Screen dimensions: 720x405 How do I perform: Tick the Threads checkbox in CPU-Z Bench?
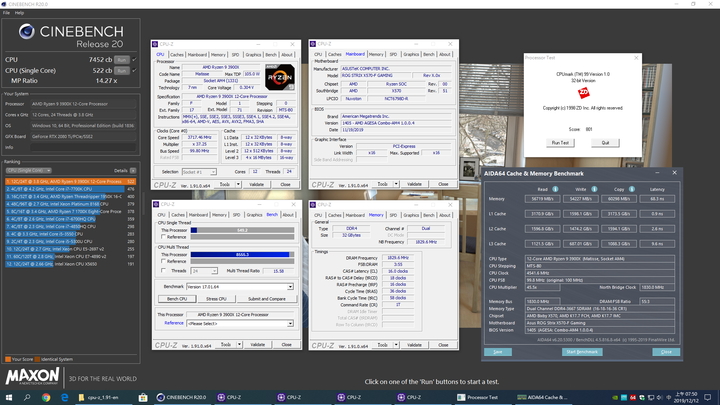pyautogui.click(x=163, y=271)
